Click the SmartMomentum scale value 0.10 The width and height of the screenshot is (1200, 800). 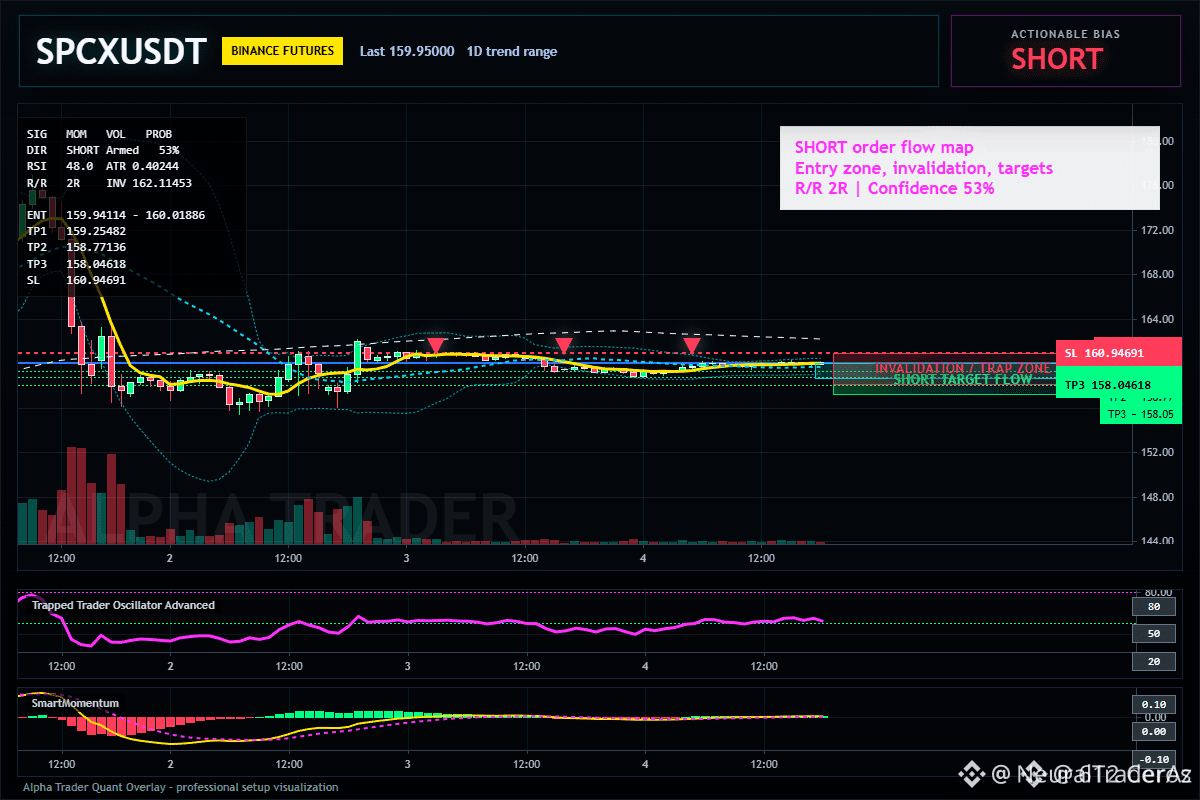click(x=1153, y=704)
